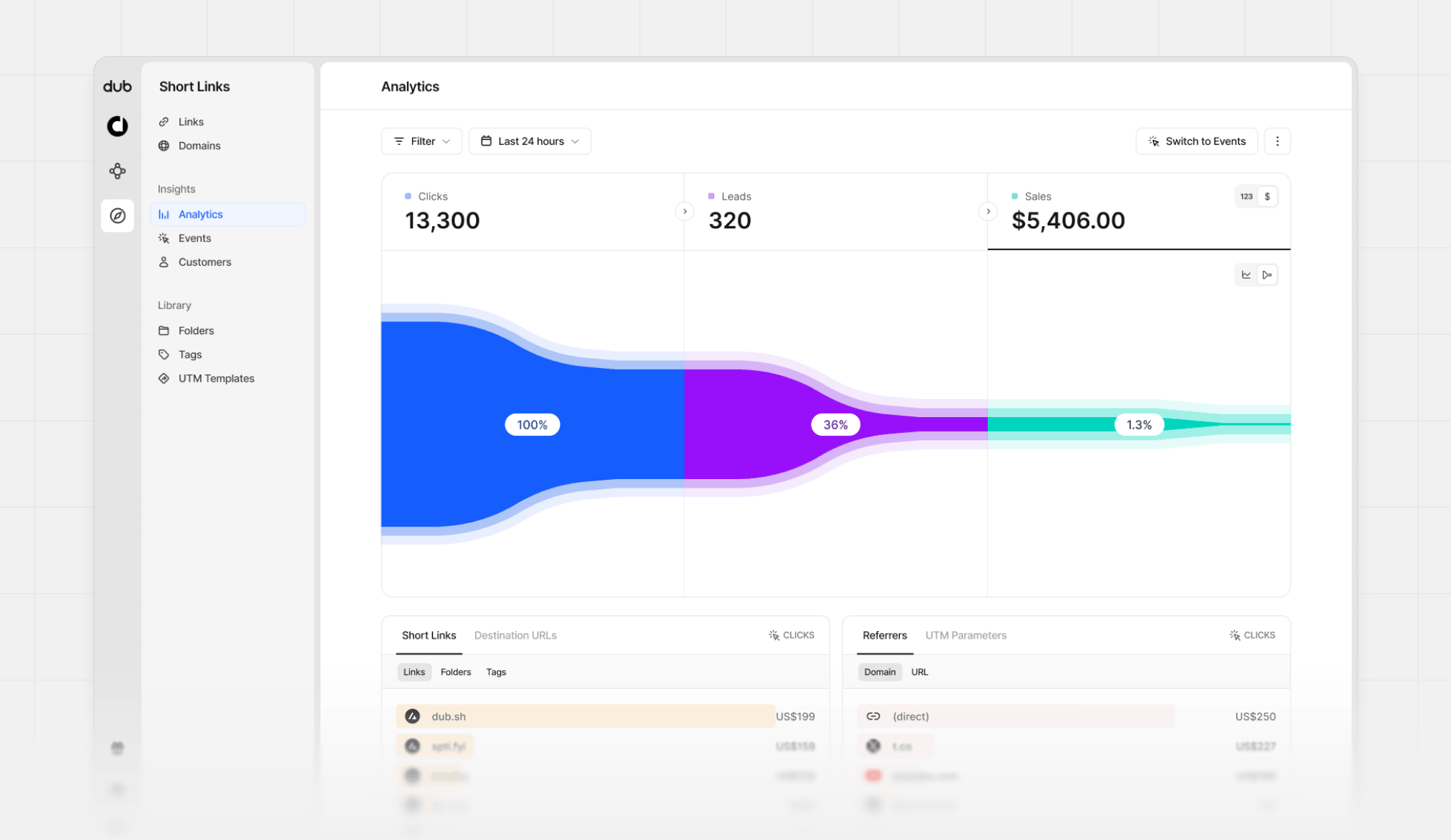The width and height of the screenshot is (1451, 840).
Task: Go to Analytics in Insights
Action: [228, 214]
